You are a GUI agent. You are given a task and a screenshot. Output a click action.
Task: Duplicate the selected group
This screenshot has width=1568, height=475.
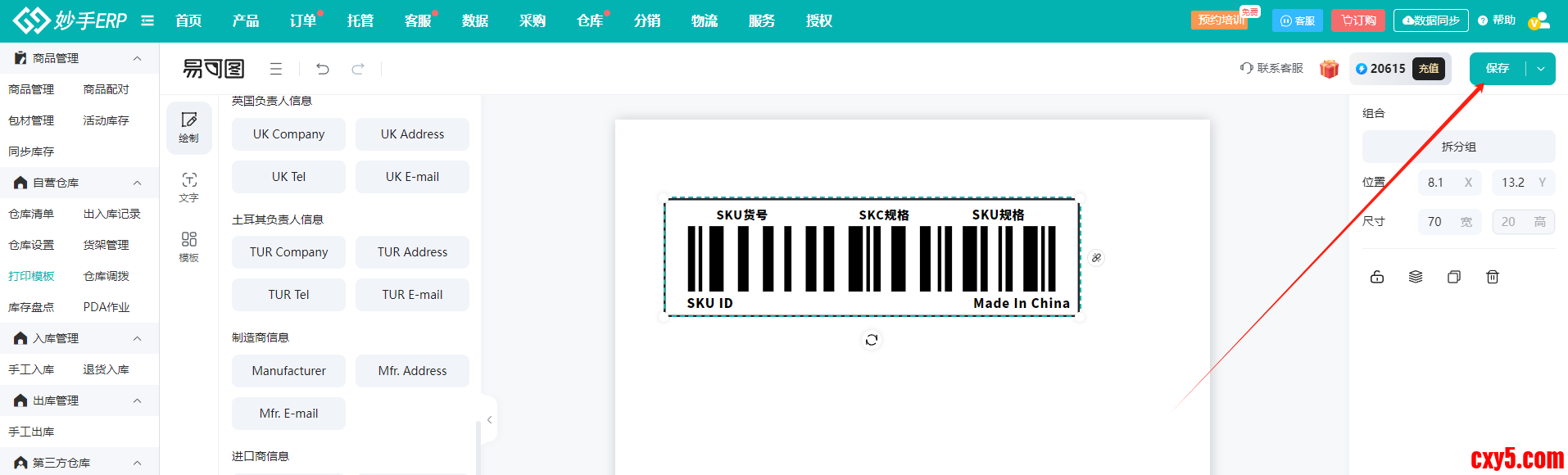coord(1454,277)
